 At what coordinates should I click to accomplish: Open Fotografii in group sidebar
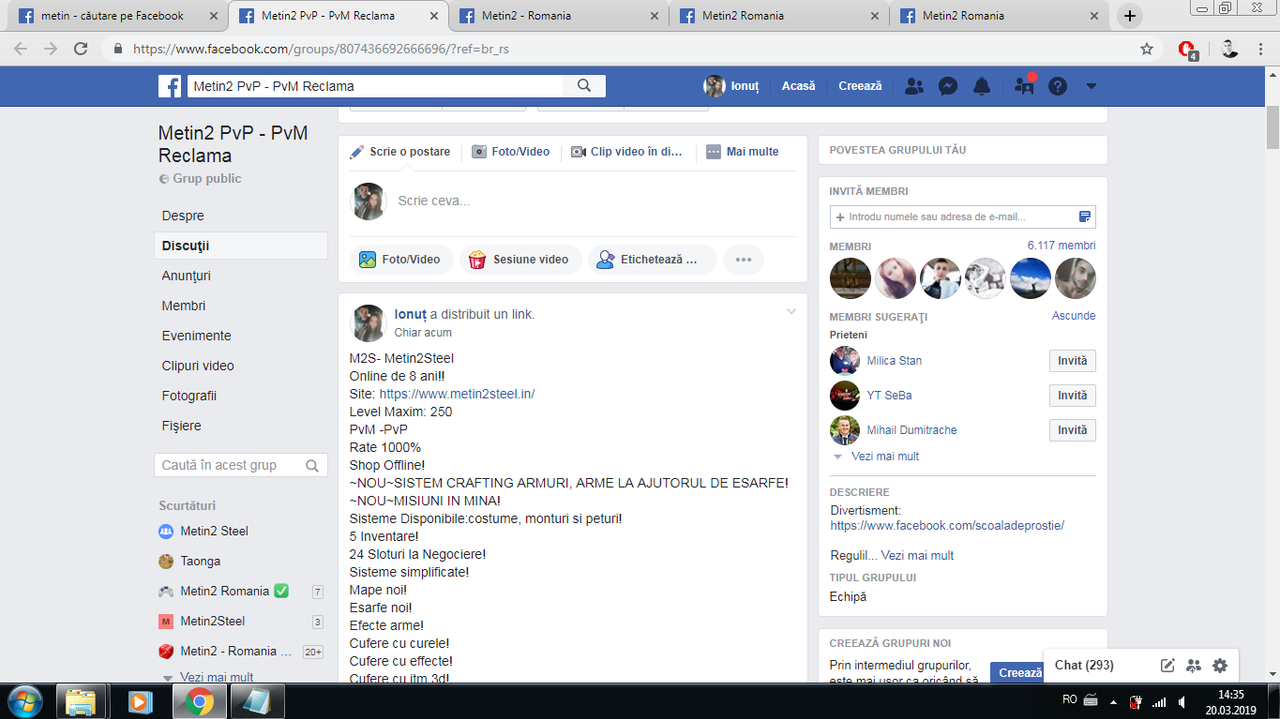189,395
